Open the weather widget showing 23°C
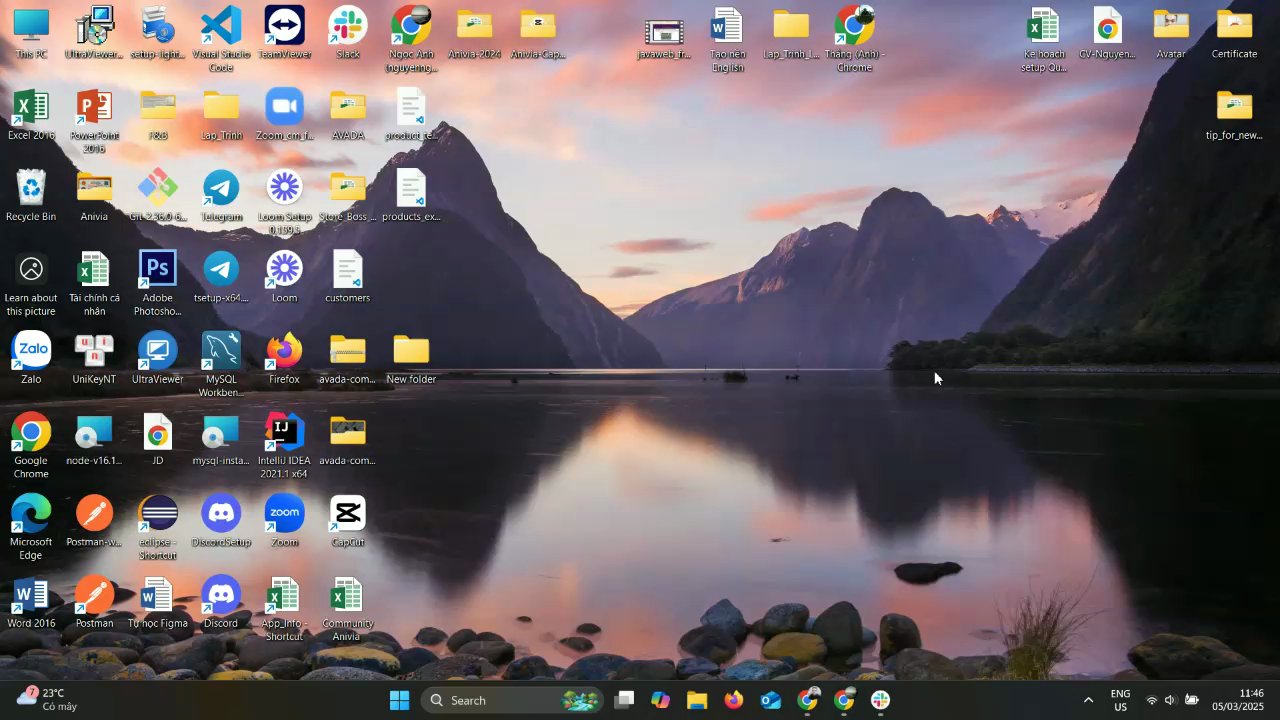 (48, 700)
